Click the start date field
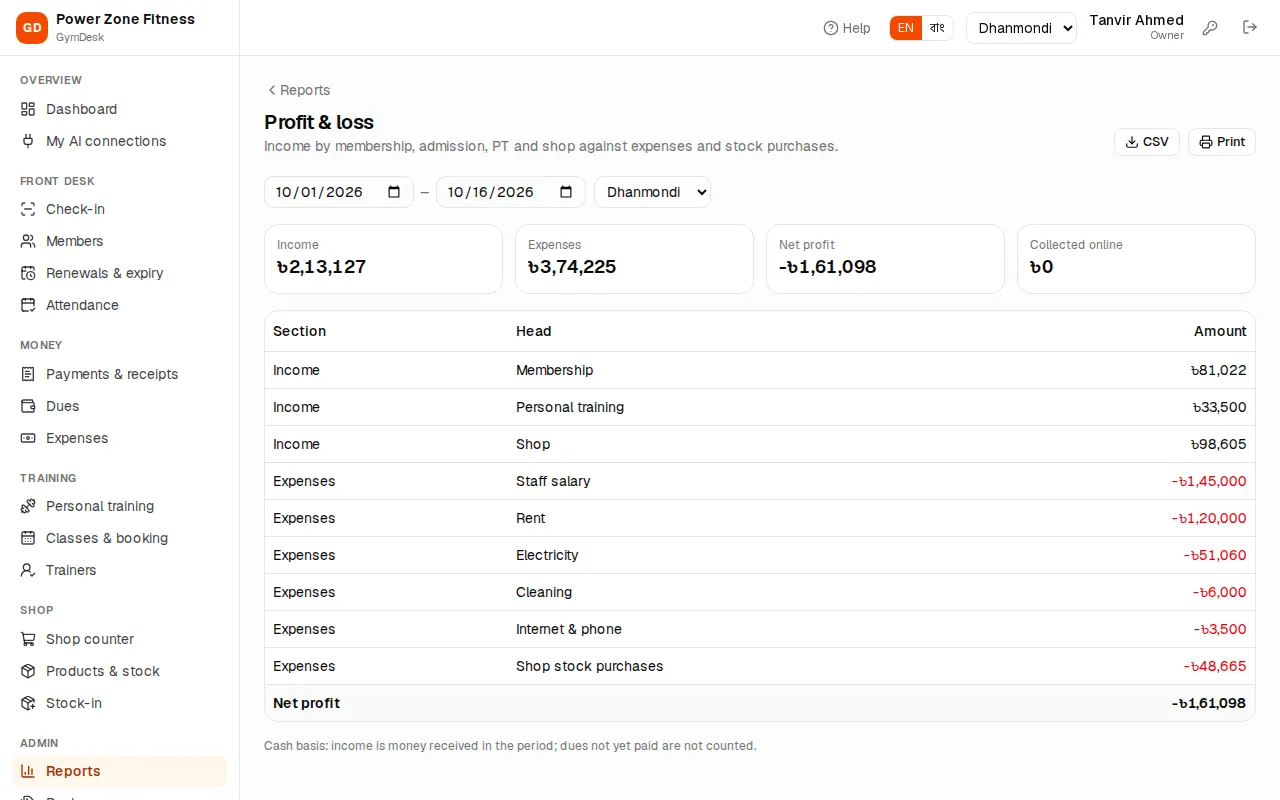The image size is (1280, 800). coord(338,192)
